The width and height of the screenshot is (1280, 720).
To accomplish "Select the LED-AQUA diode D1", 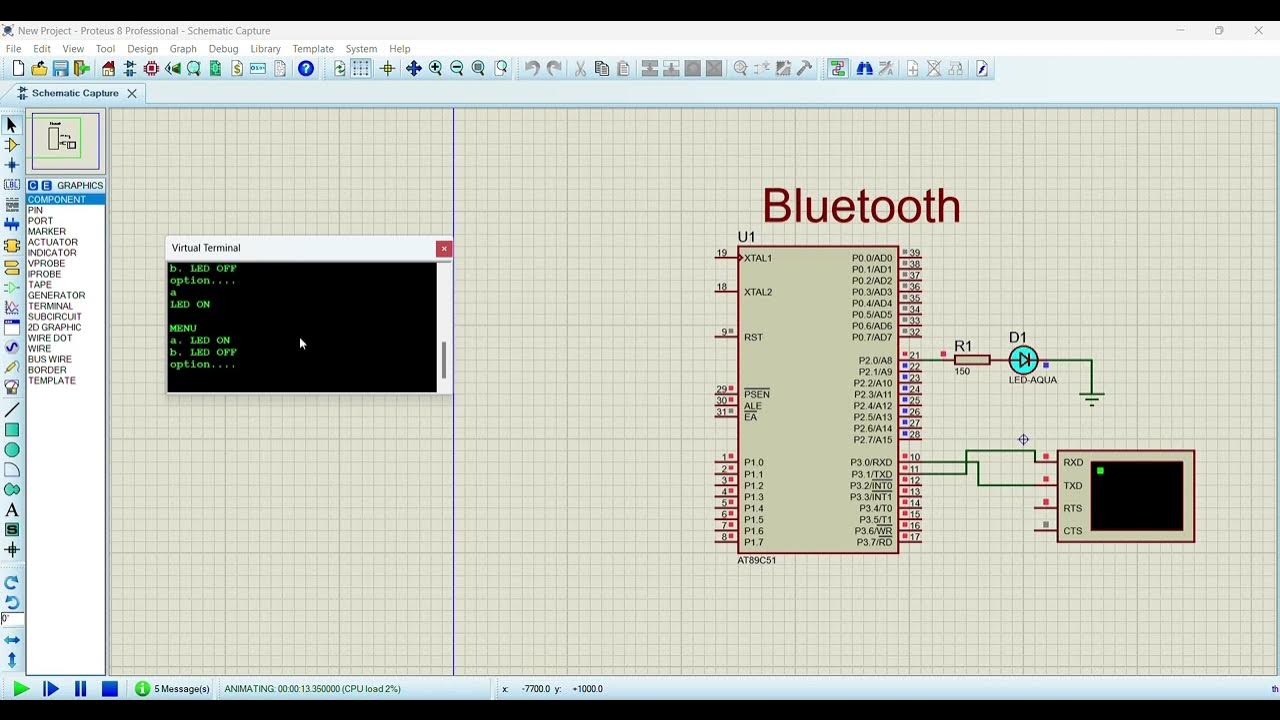I will click(x=1023, y=360).
